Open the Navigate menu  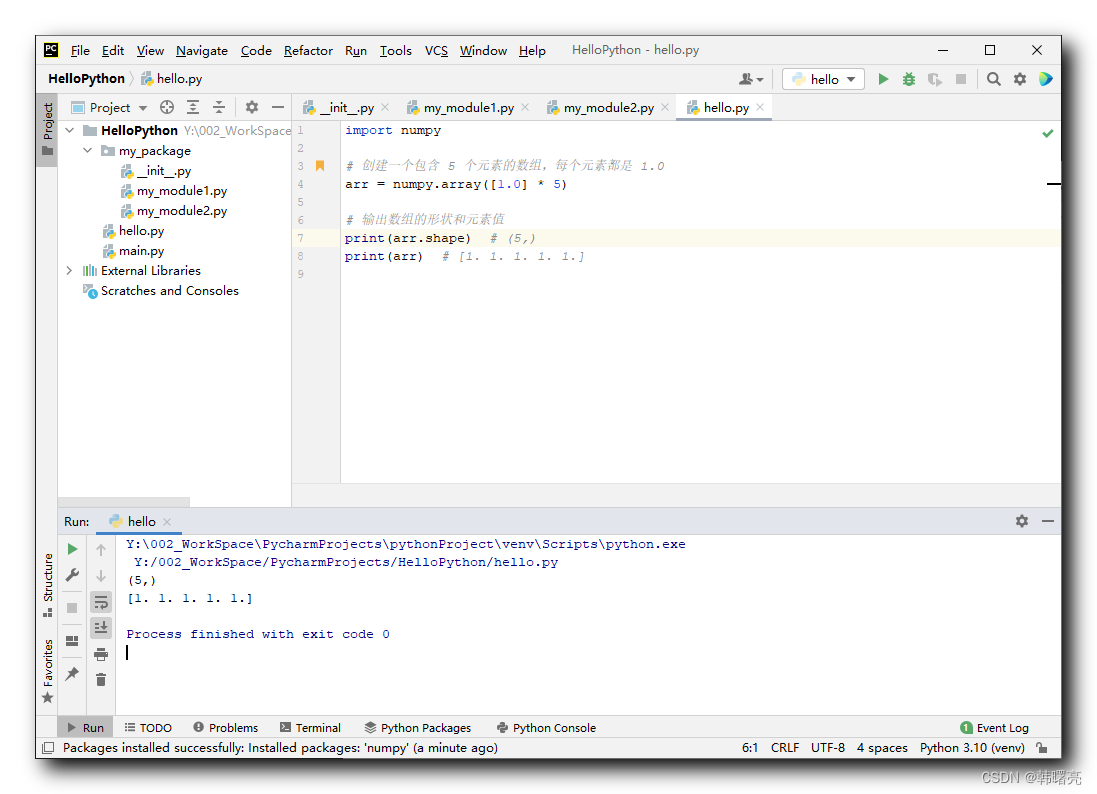pyautogui.click(x=201, y=50)
